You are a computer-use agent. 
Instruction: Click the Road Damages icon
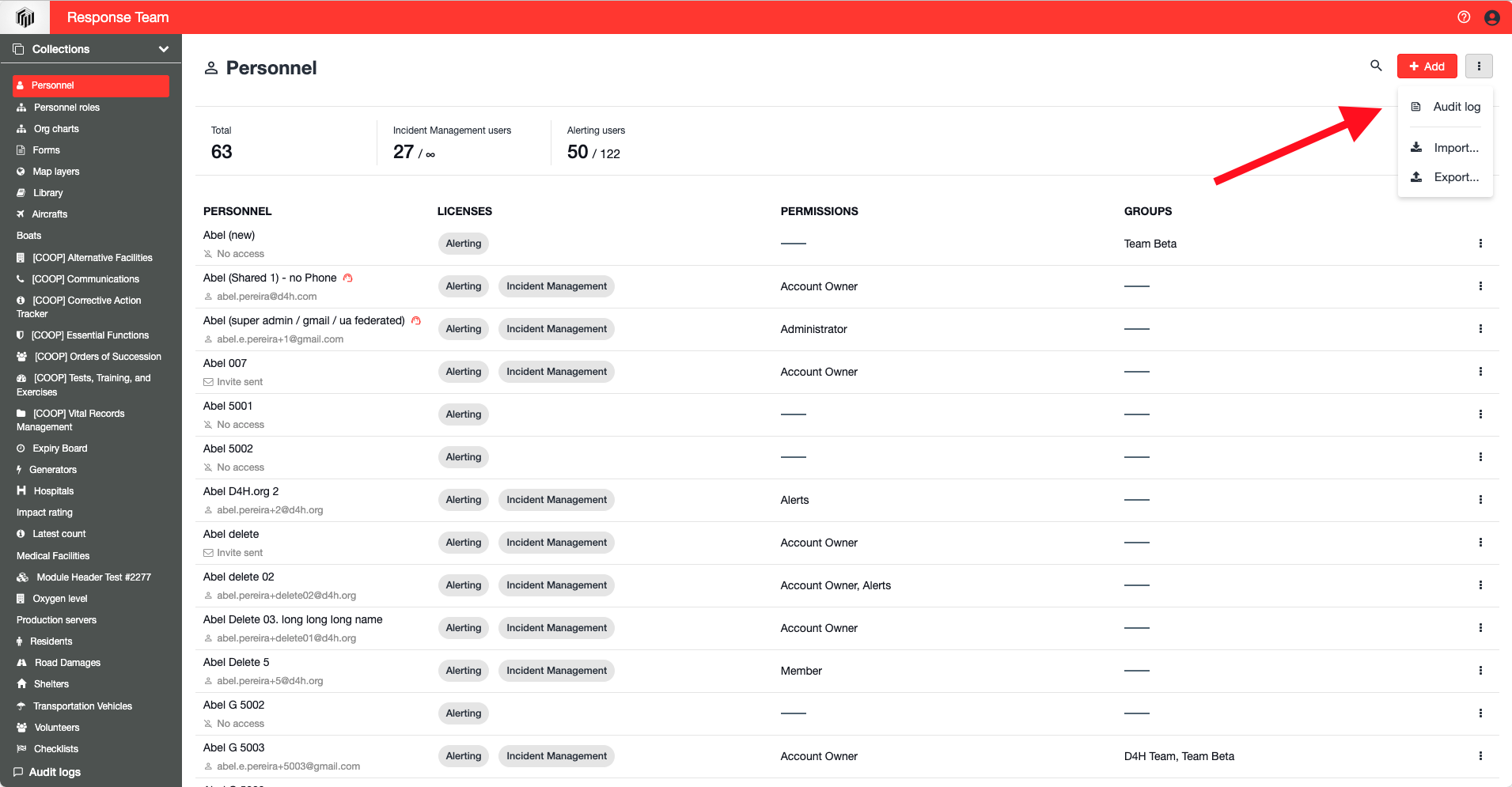(x=21, y=663)
